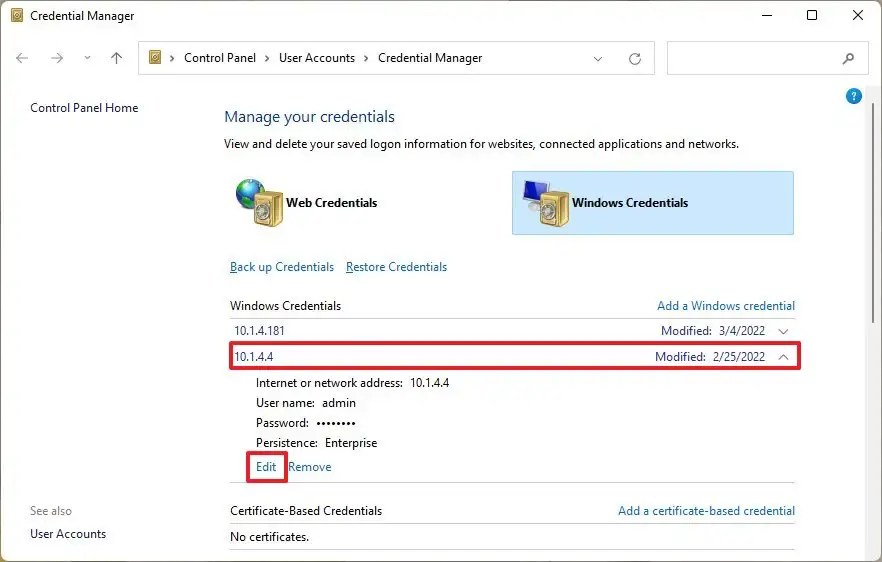Viewport: 882px width, 562px height.
Task: Expand the breadcrumb chevron after Control Panel
Action: coord(267,59)
